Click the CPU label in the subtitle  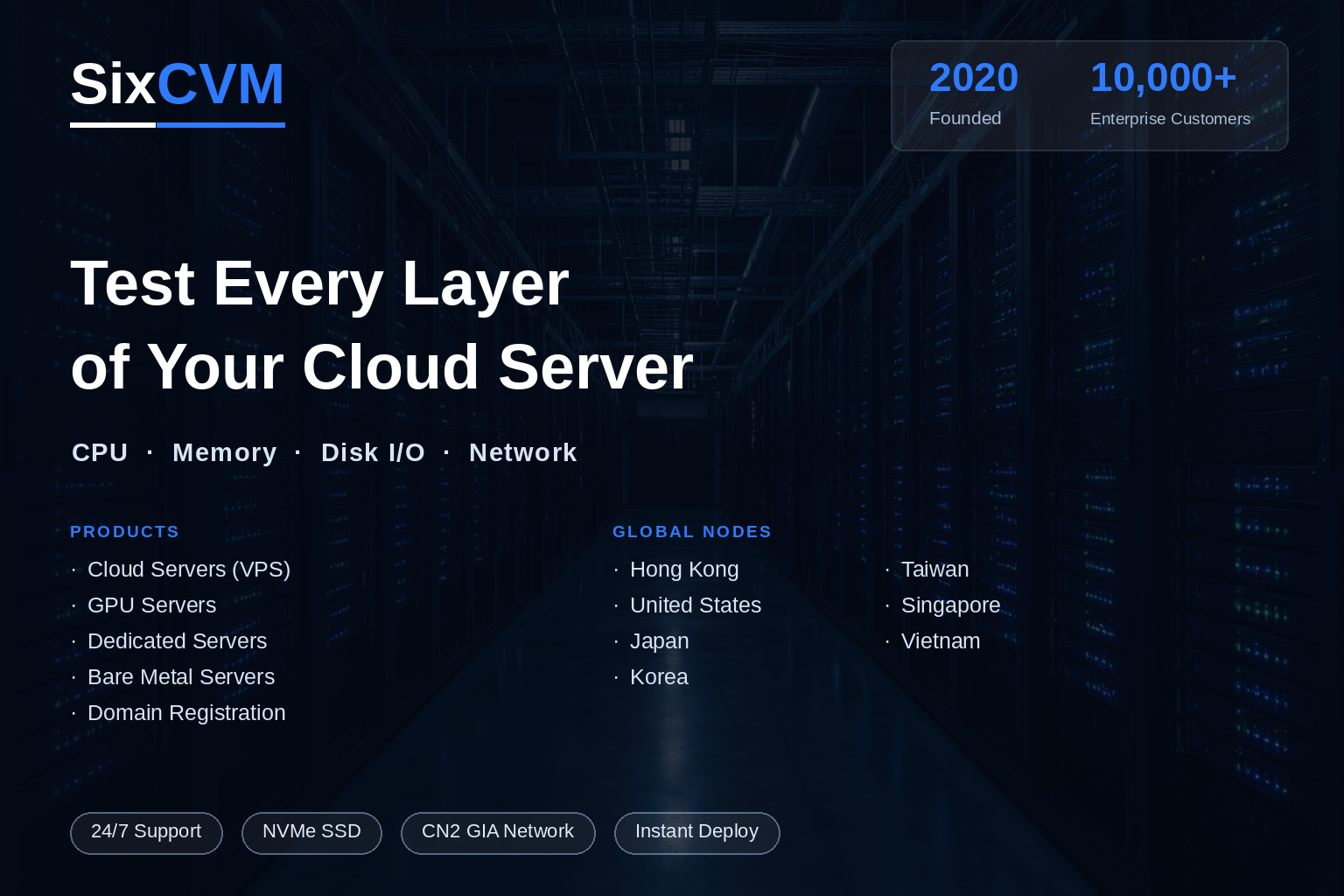coord(100,452)
